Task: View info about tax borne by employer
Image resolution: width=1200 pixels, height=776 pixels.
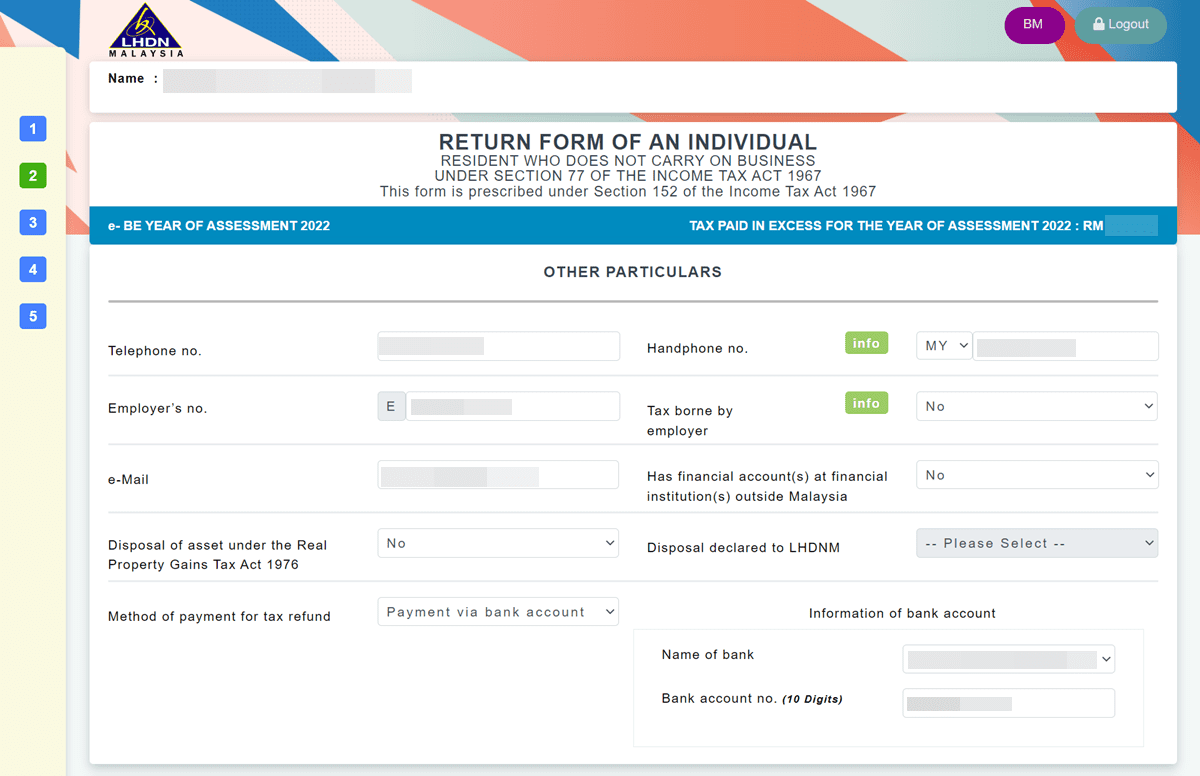Action: pos(866,402)
